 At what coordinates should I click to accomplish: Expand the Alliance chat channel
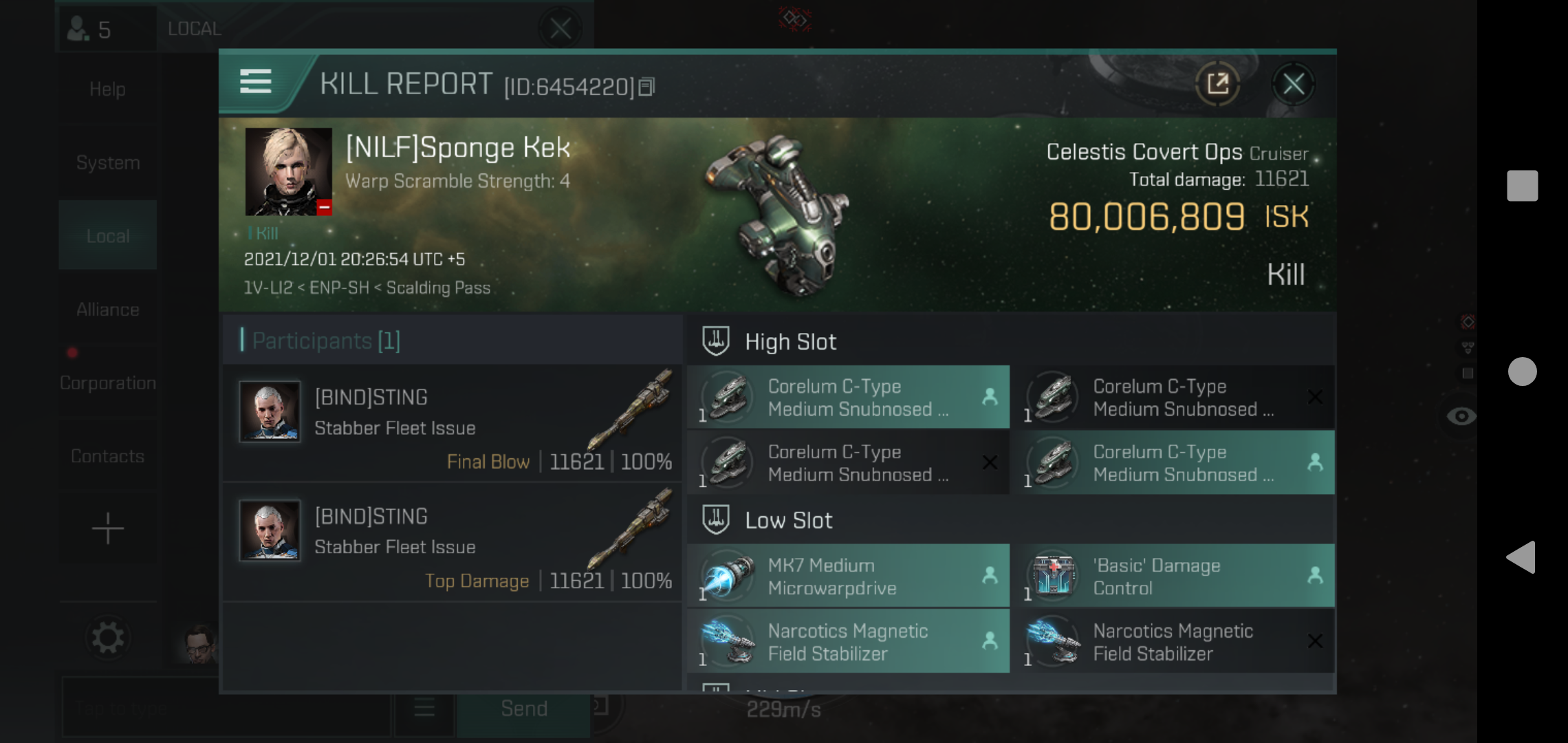point(107,308)
